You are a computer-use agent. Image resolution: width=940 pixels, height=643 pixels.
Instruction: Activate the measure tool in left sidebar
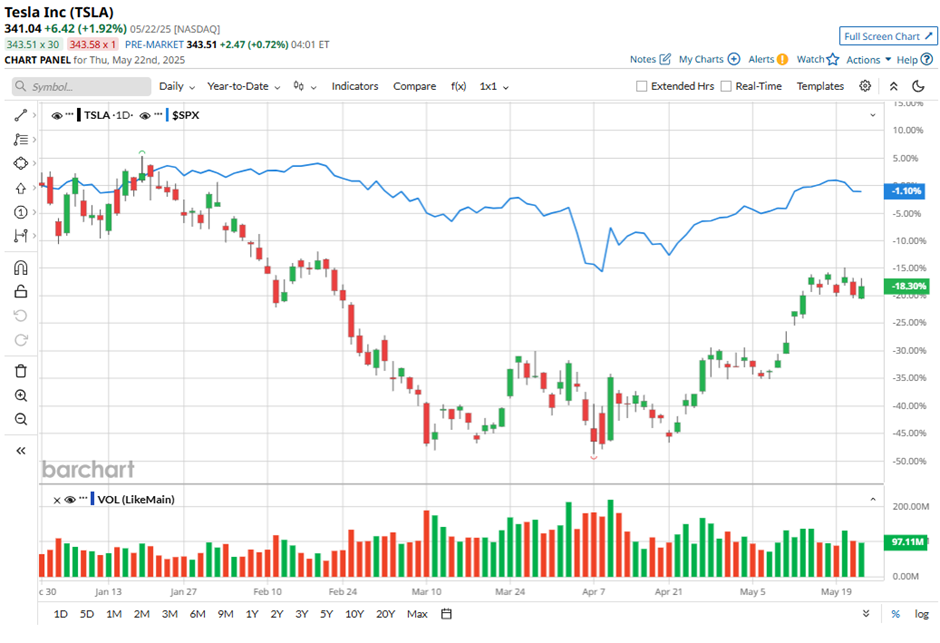click(20, 236)
